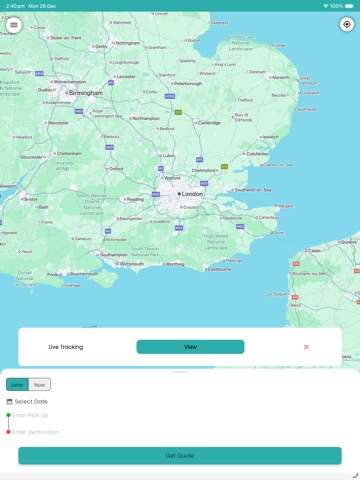Click Southend-on-Sea label on the map
Viewport: 360px width, 480px height.
[253, 190]
